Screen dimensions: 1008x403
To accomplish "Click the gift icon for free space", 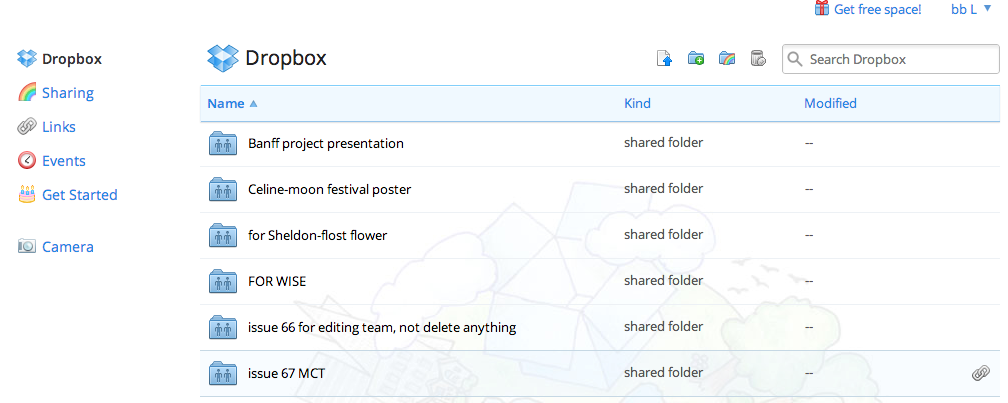I will 822,9.
